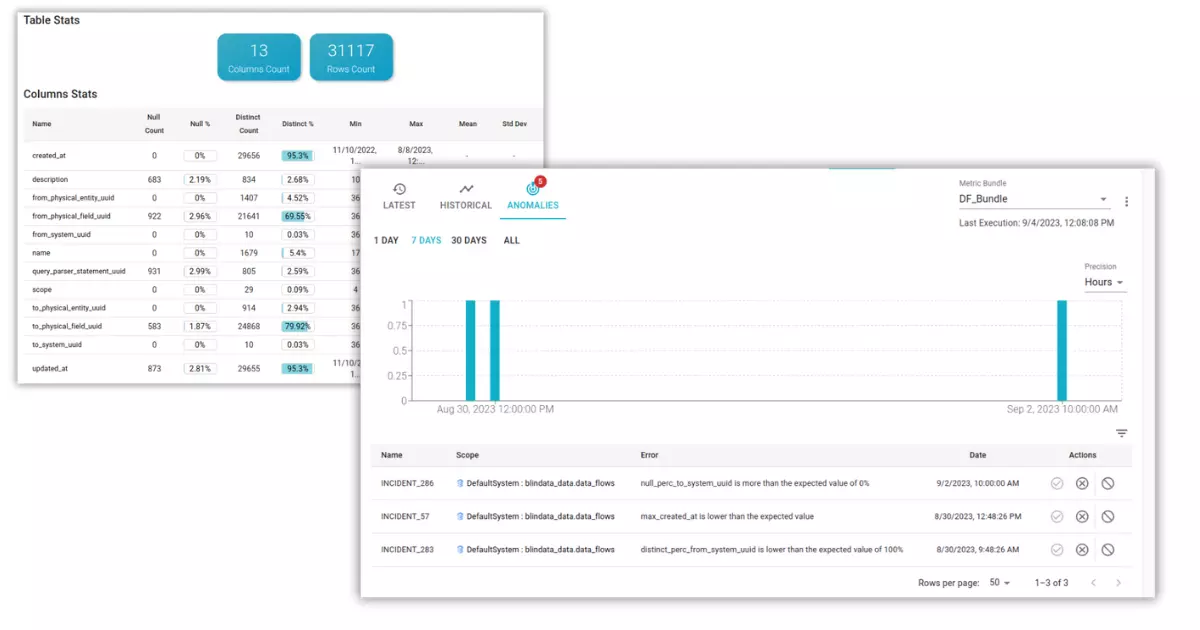Click the 31117 Rows Count card
This screenshot has width=1200, height=630.
click(351, 57)
